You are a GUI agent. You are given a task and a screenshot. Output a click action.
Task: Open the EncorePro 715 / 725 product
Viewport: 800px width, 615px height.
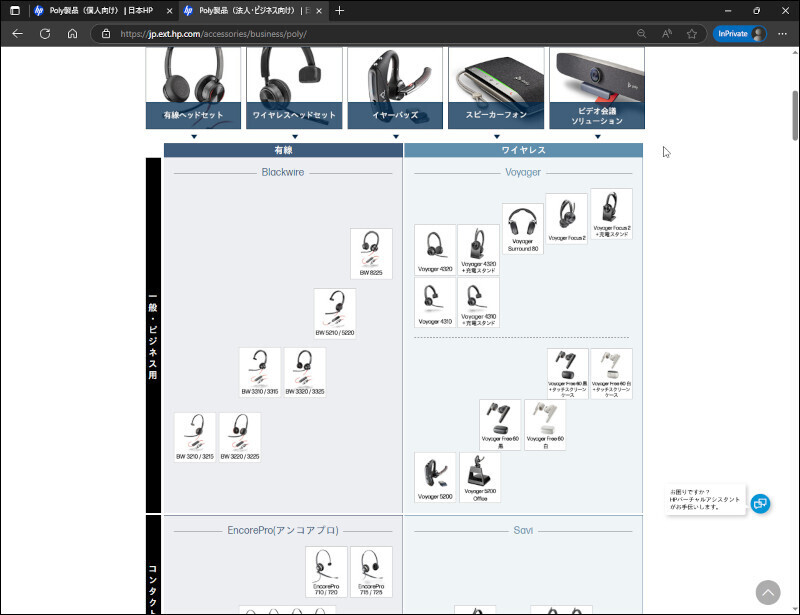tap(371, 572)
